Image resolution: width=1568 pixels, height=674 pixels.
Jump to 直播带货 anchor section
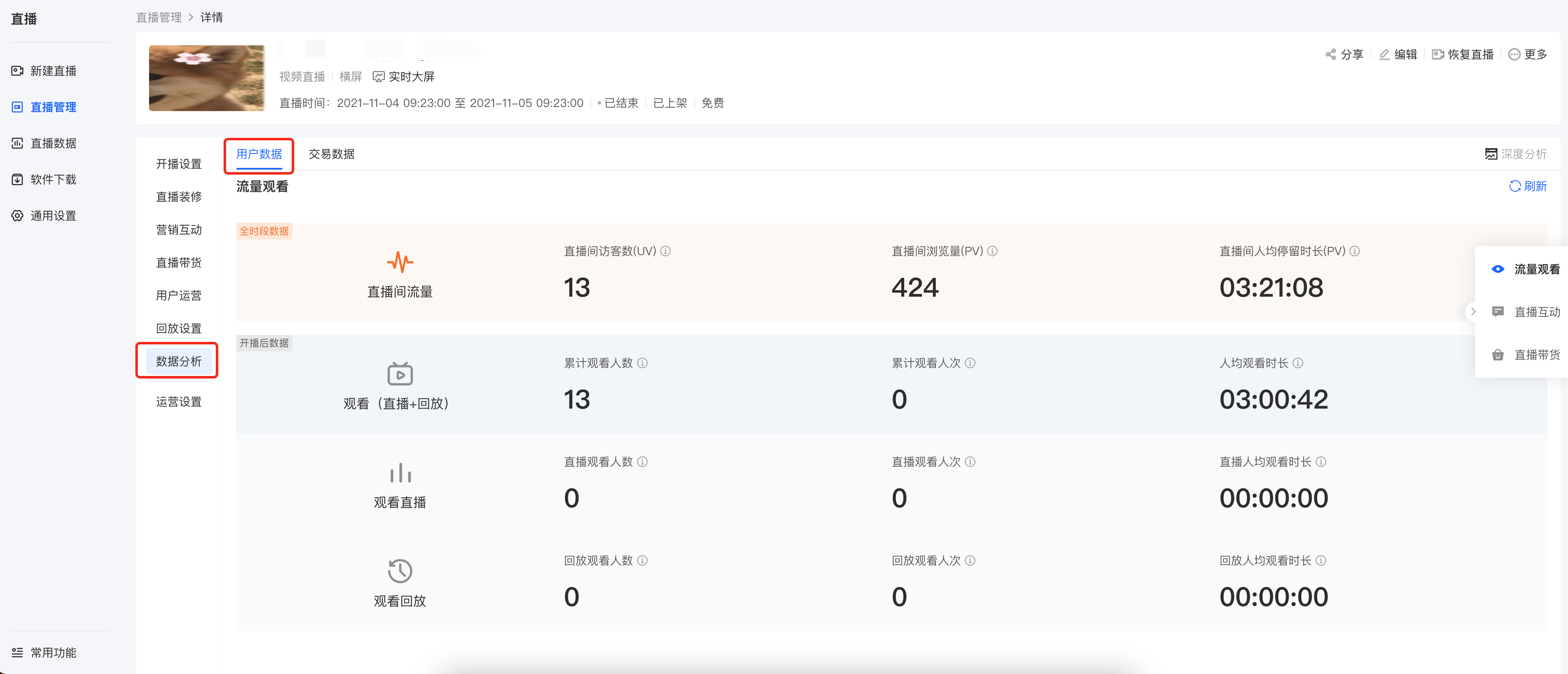(1526, 355)
